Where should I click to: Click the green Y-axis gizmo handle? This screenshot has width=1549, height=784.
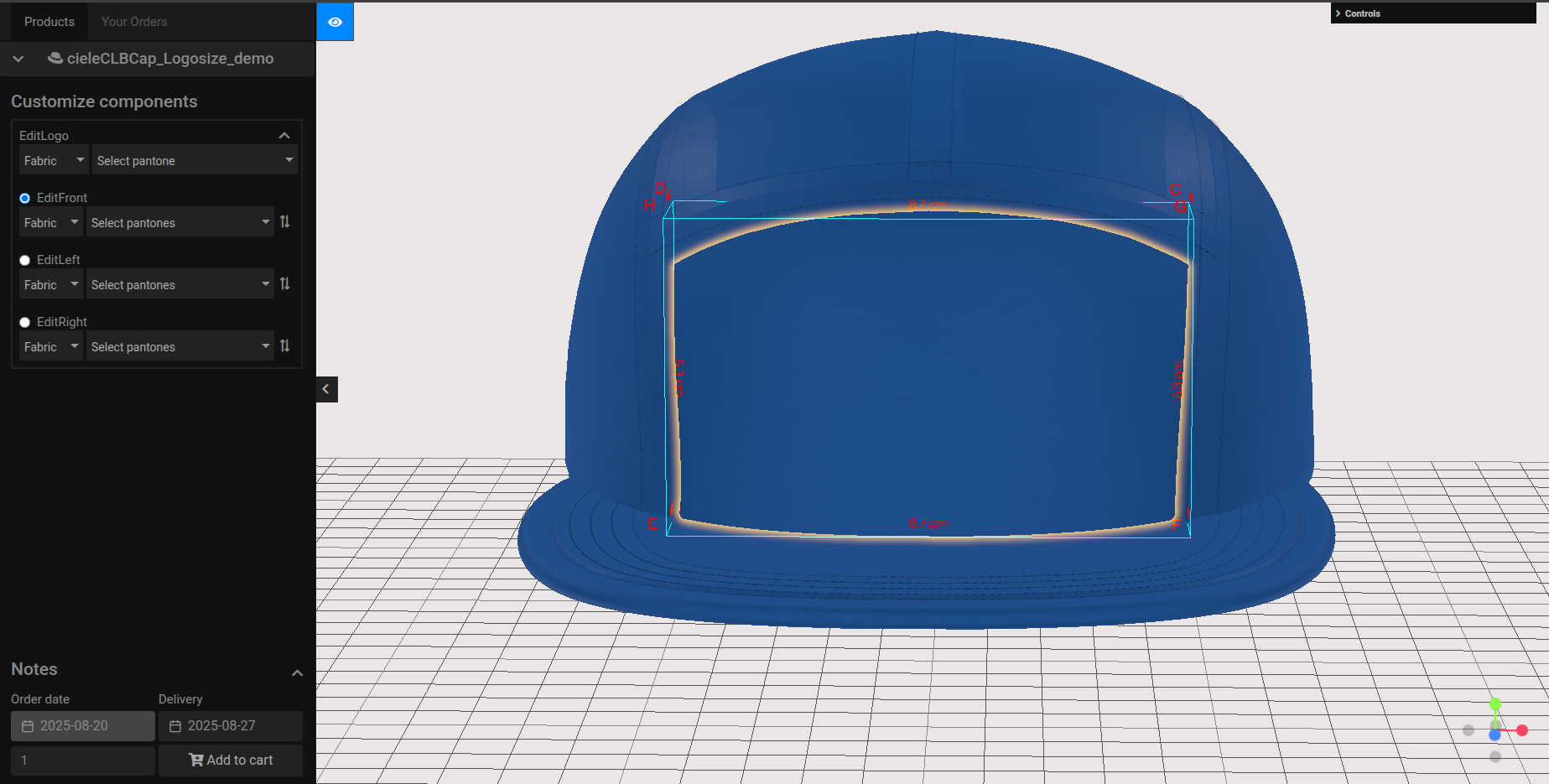point(1494,704)
